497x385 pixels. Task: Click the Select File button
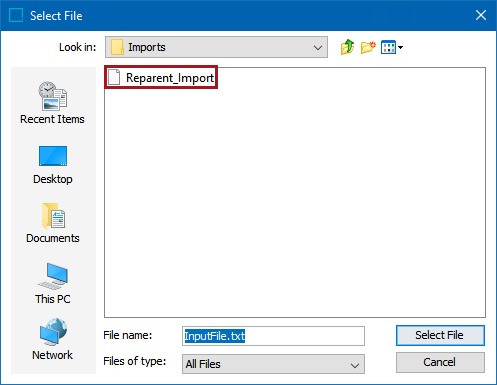click(x=440, y=335)
